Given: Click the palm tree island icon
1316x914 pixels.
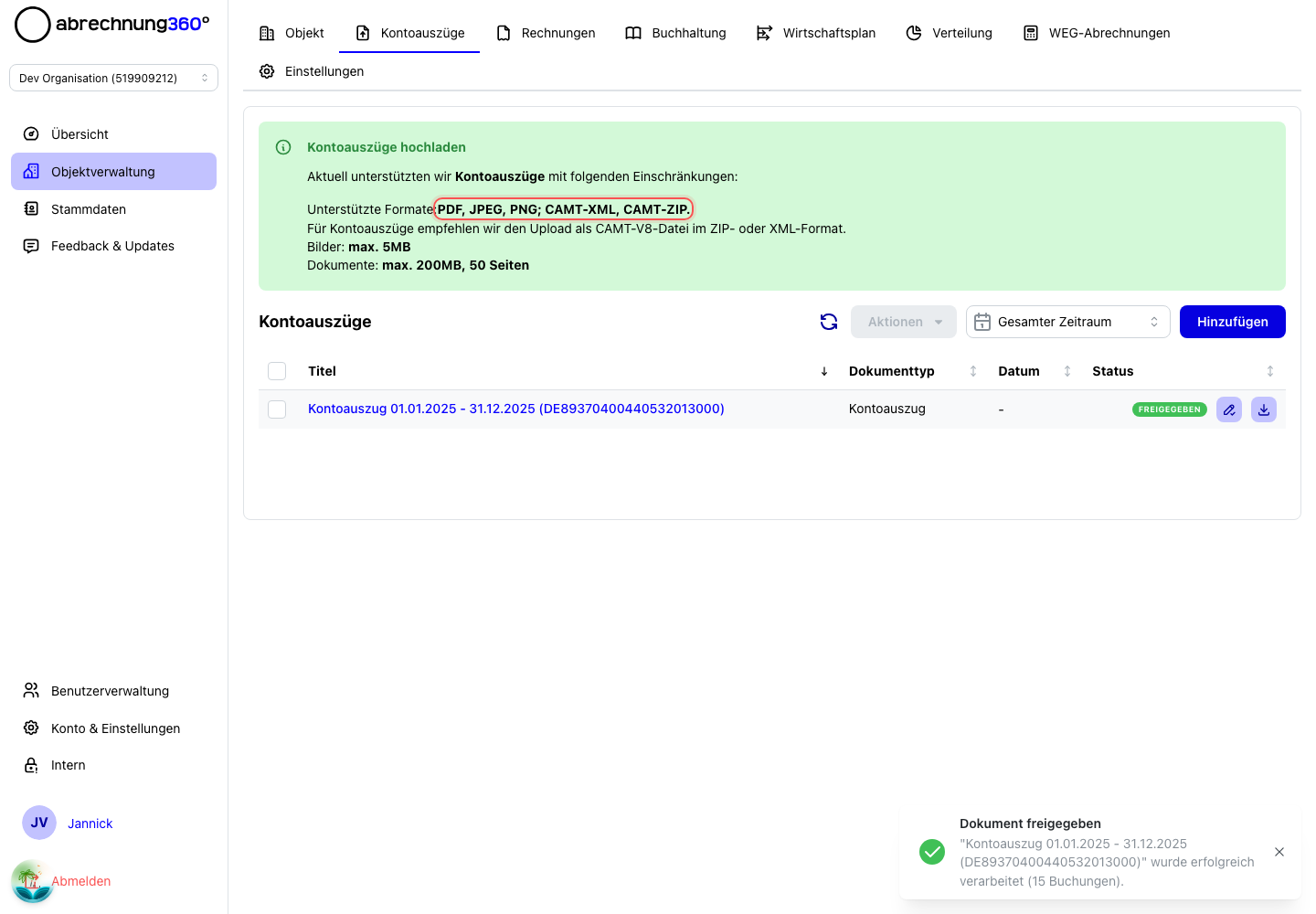Looking at the screenshot, I should point(32,882).
